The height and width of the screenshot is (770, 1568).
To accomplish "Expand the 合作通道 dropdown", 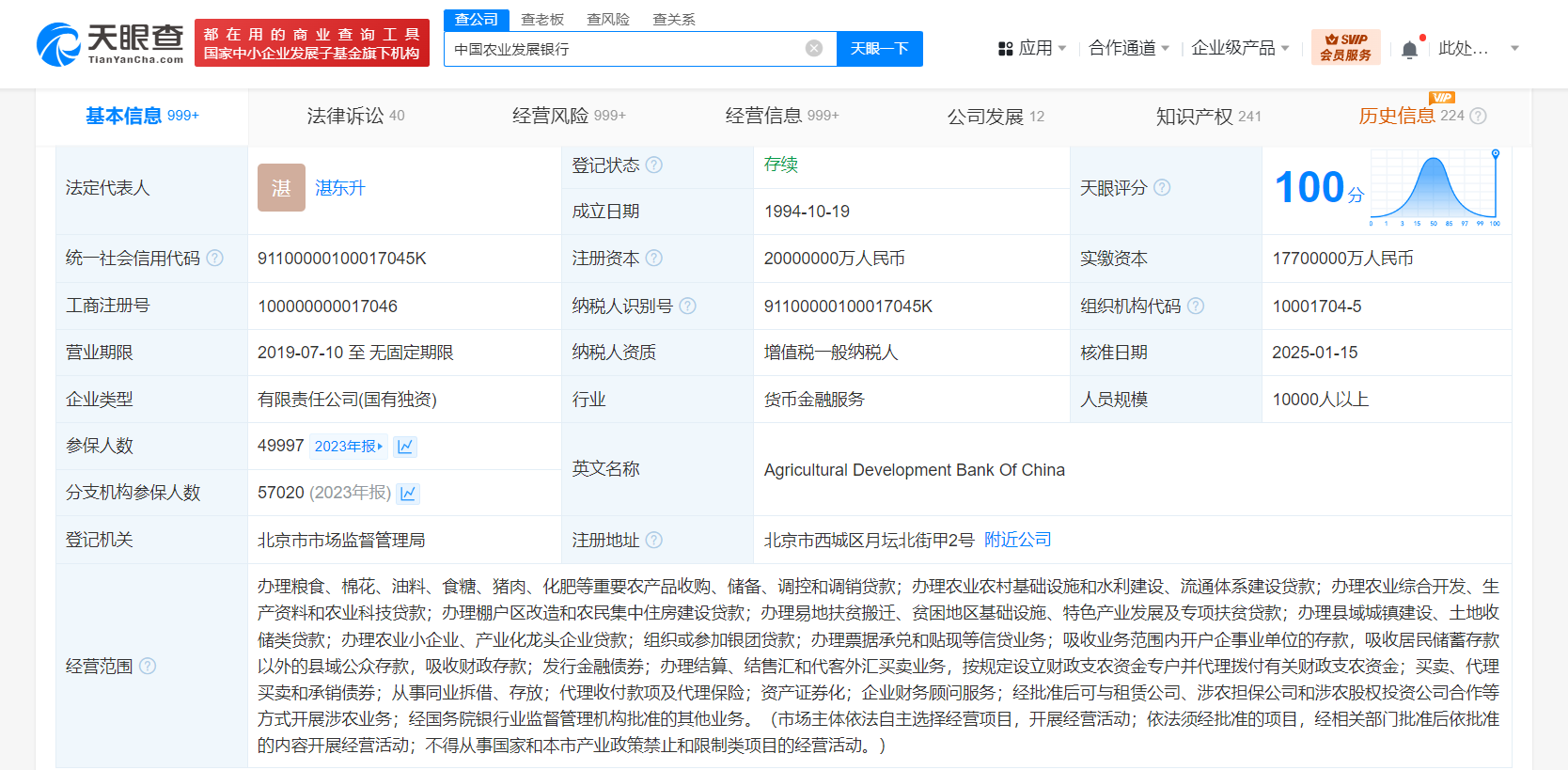I will click(x=1128, y=48).
